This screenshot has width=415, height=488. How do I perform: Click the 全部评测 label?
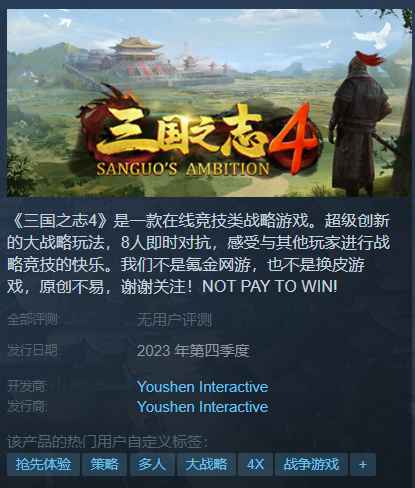(x=33, y=320)
